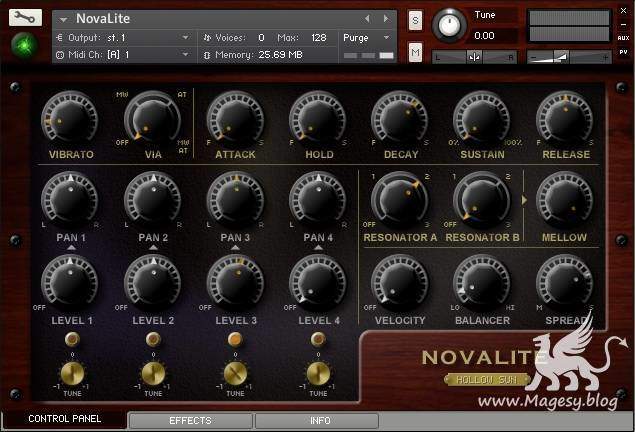This screenshot has width=635, height=432.
Task: Click the PAN 2 knob
Action: point(152,200)
